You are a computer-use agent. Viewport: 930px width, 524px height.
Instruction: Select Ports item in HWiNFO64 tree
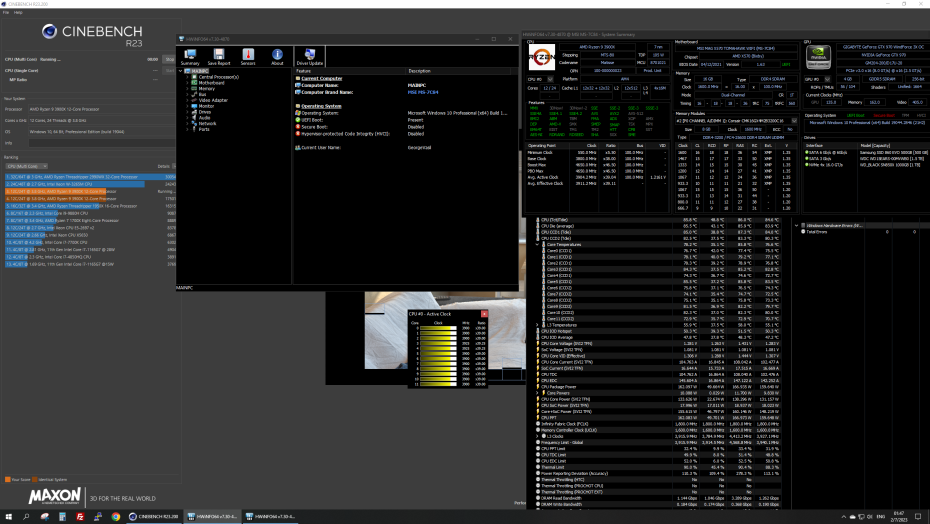tap(204, 129)
